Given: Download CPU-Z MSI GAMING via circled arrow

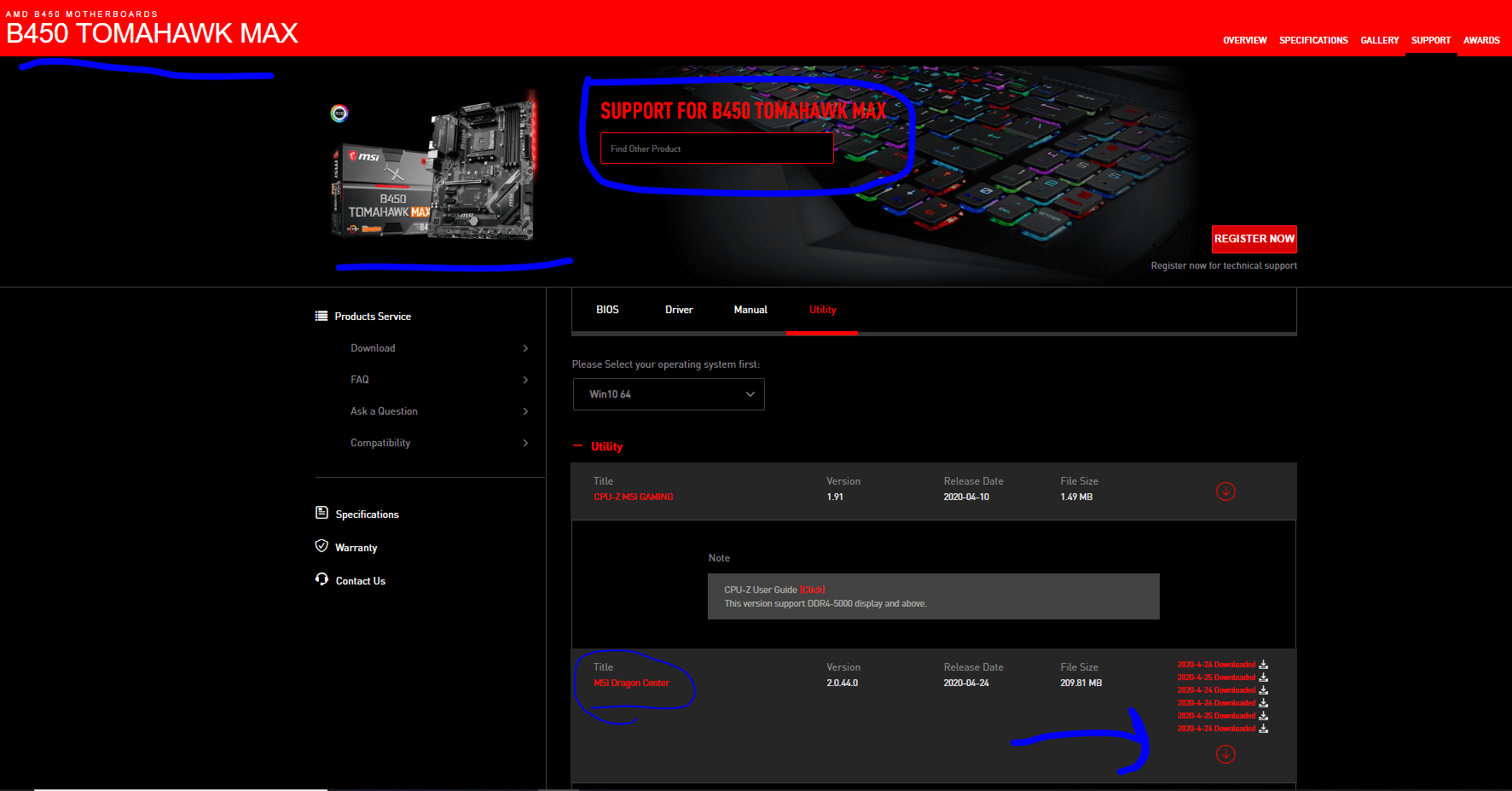Looking at the screenshot, I should coord(1225,491).
